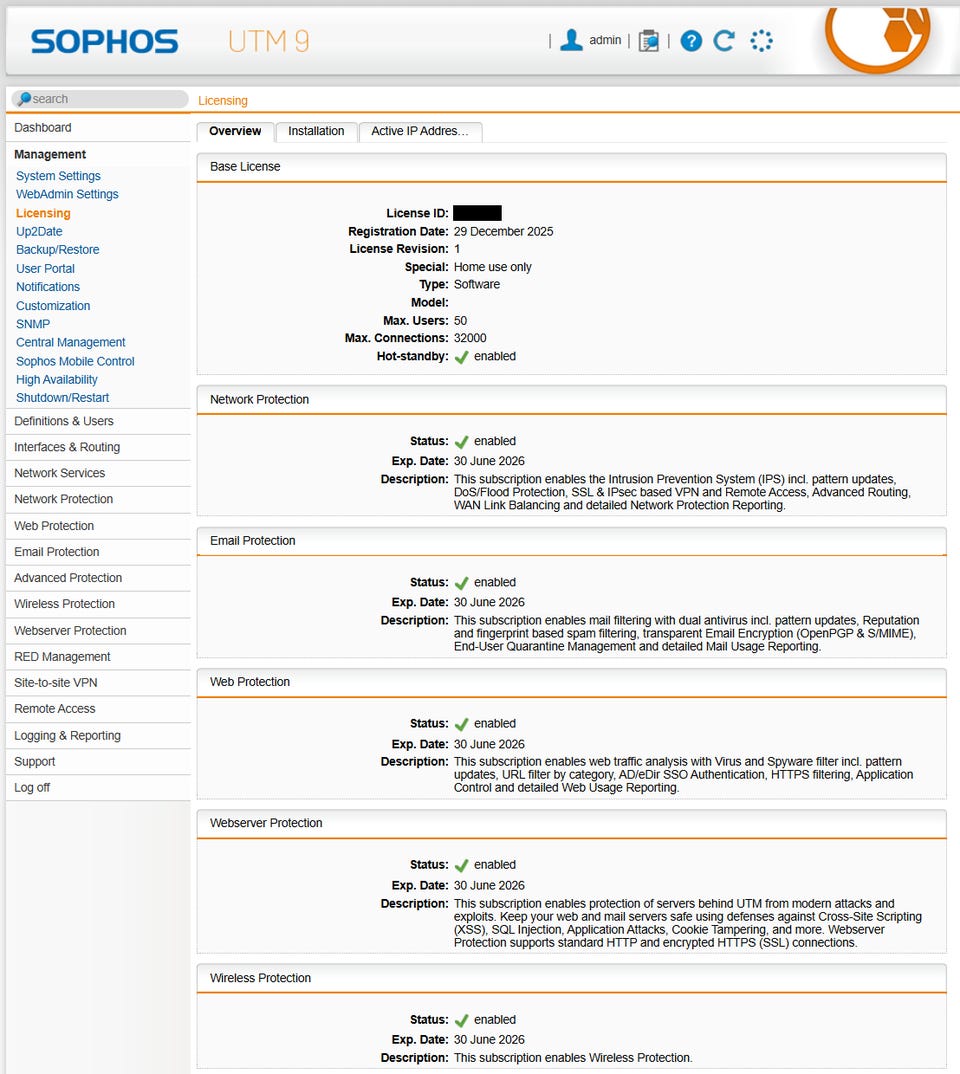Viewport: 960px width, 1074px height.
Task: Click the Type value Software
Action: click(x=477, y=284)
